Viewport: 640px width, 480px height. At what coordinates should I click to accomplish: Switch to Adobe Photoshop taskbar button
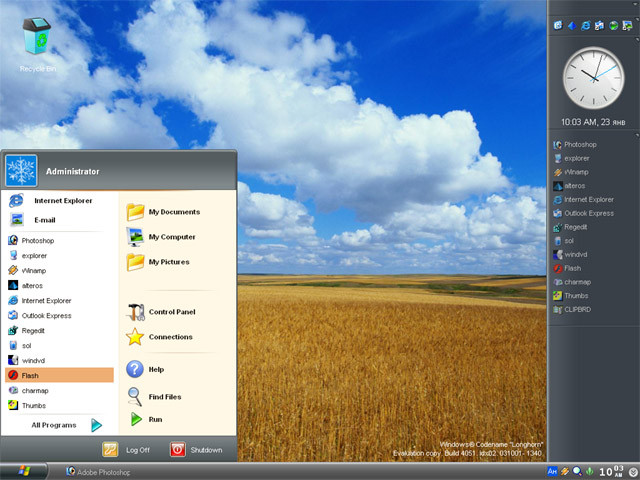coord(98,472)
